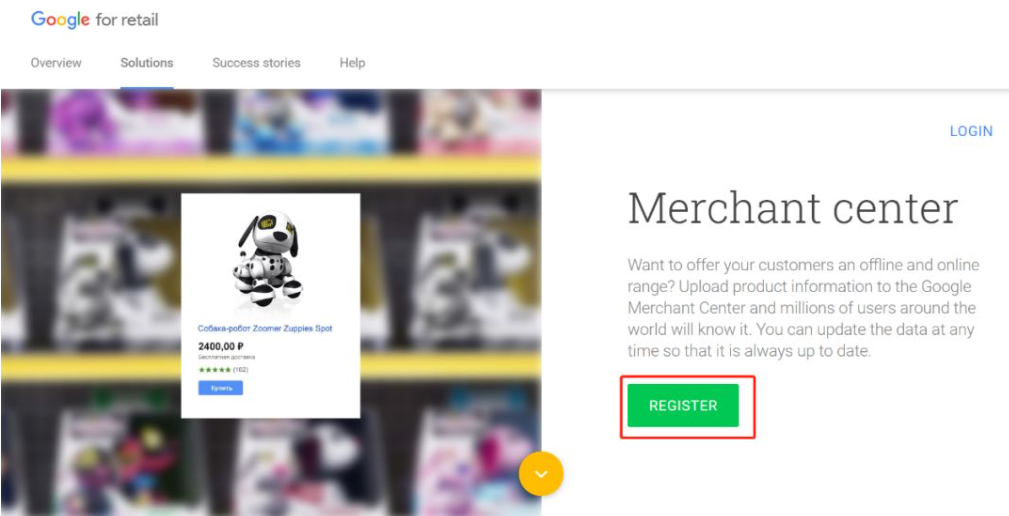Image resolution: width=1009 pixels, height=516 pixels.
Task: Open the Overview tab
Action: [x=56, y=63]
